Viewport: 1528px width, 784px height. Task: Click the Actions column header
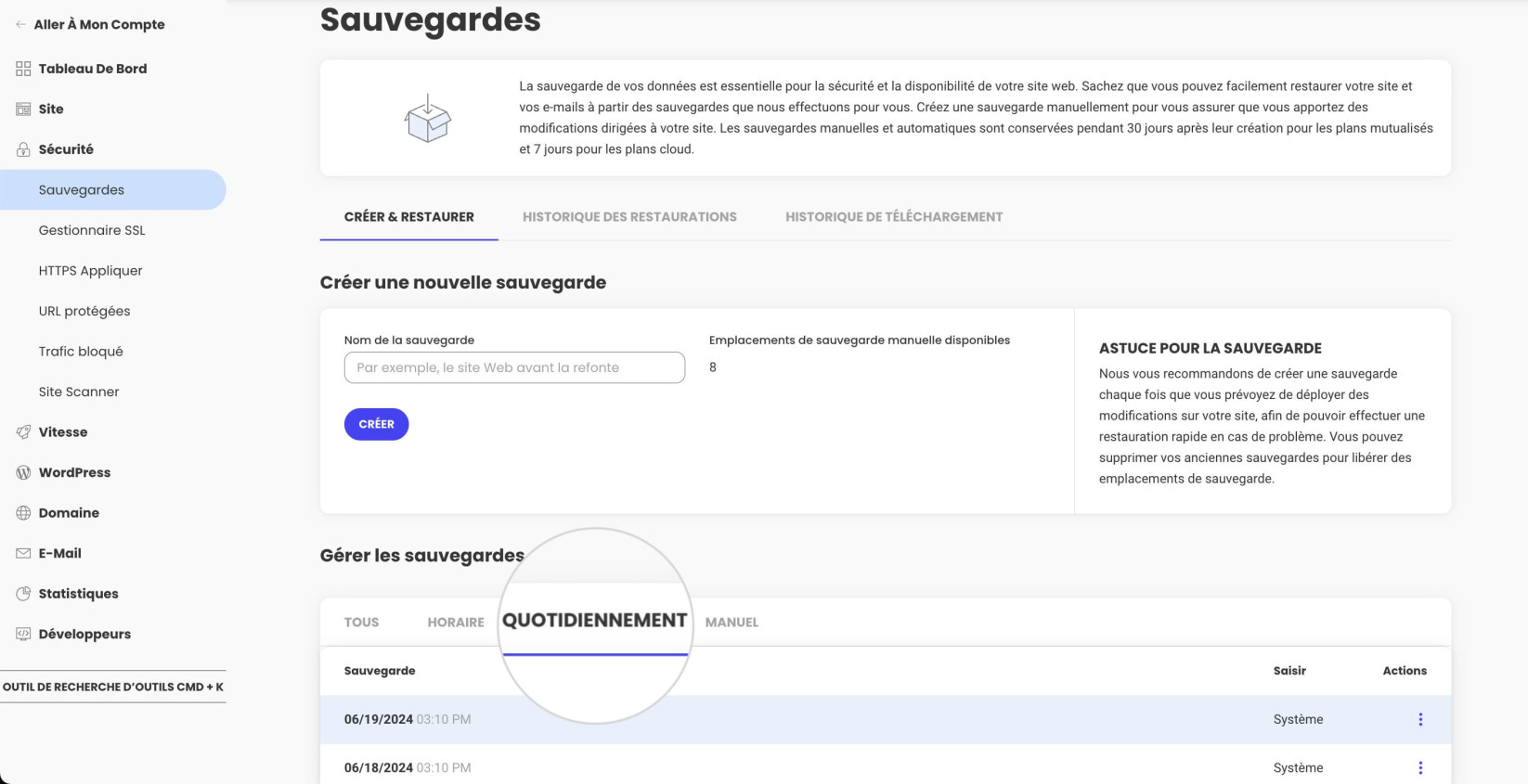(1405, 671)
